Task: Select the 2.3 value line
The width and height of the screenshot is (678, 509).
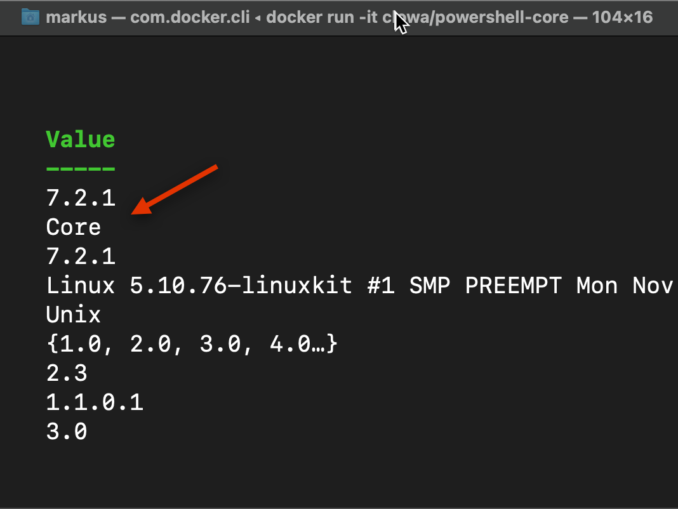Action: tap(67, 373)
